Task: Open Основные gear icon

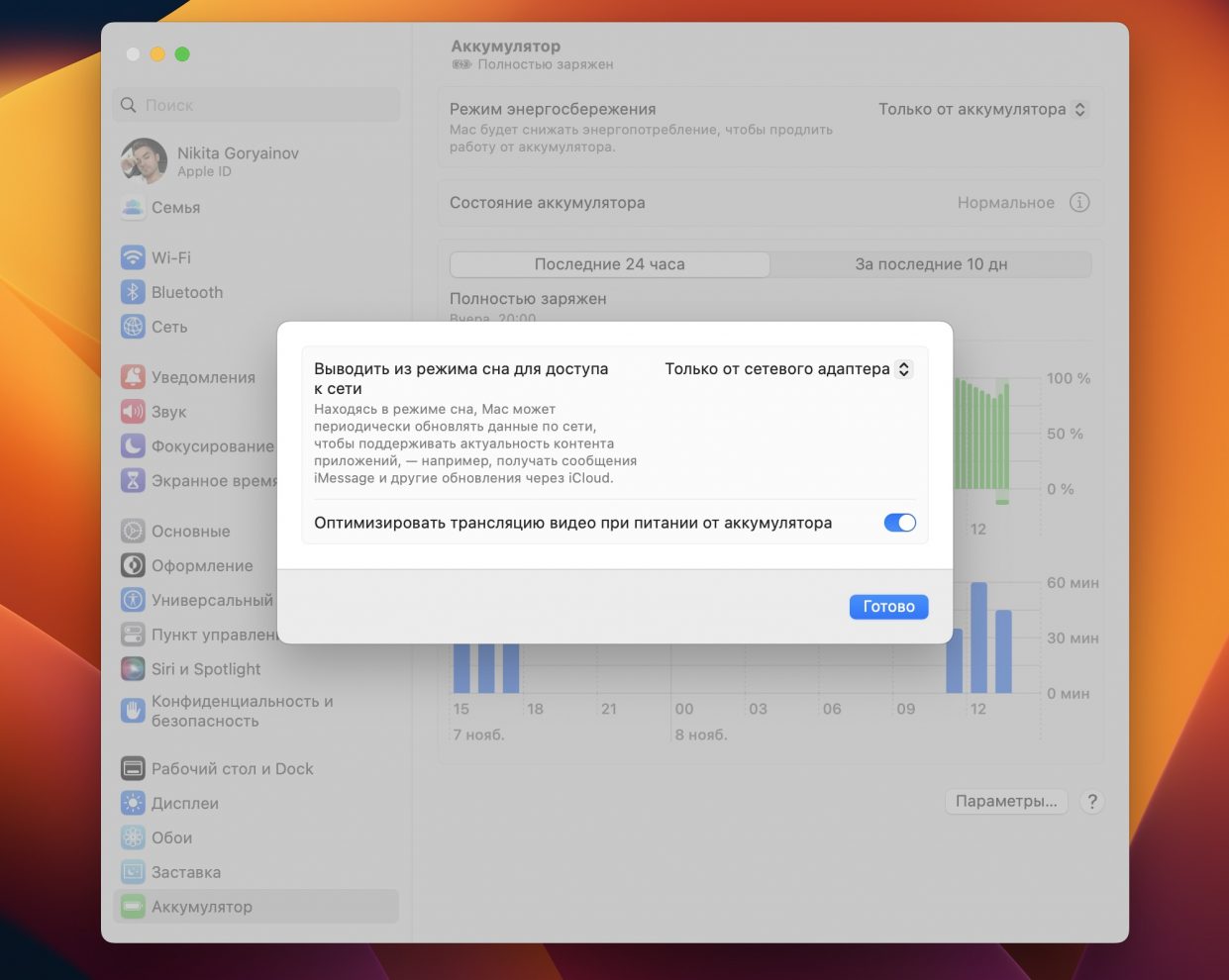Action: click(x=133, y=532)
